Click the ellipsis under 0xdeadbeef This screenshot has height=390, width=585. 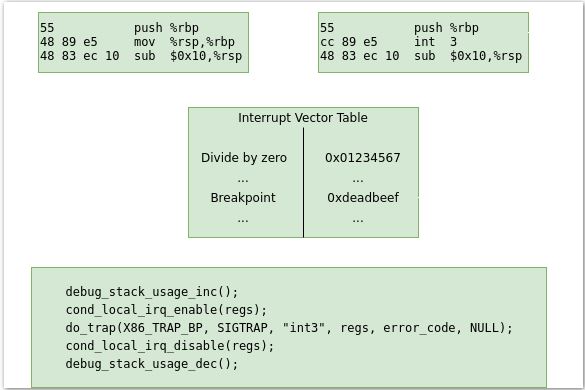point(358,220)
